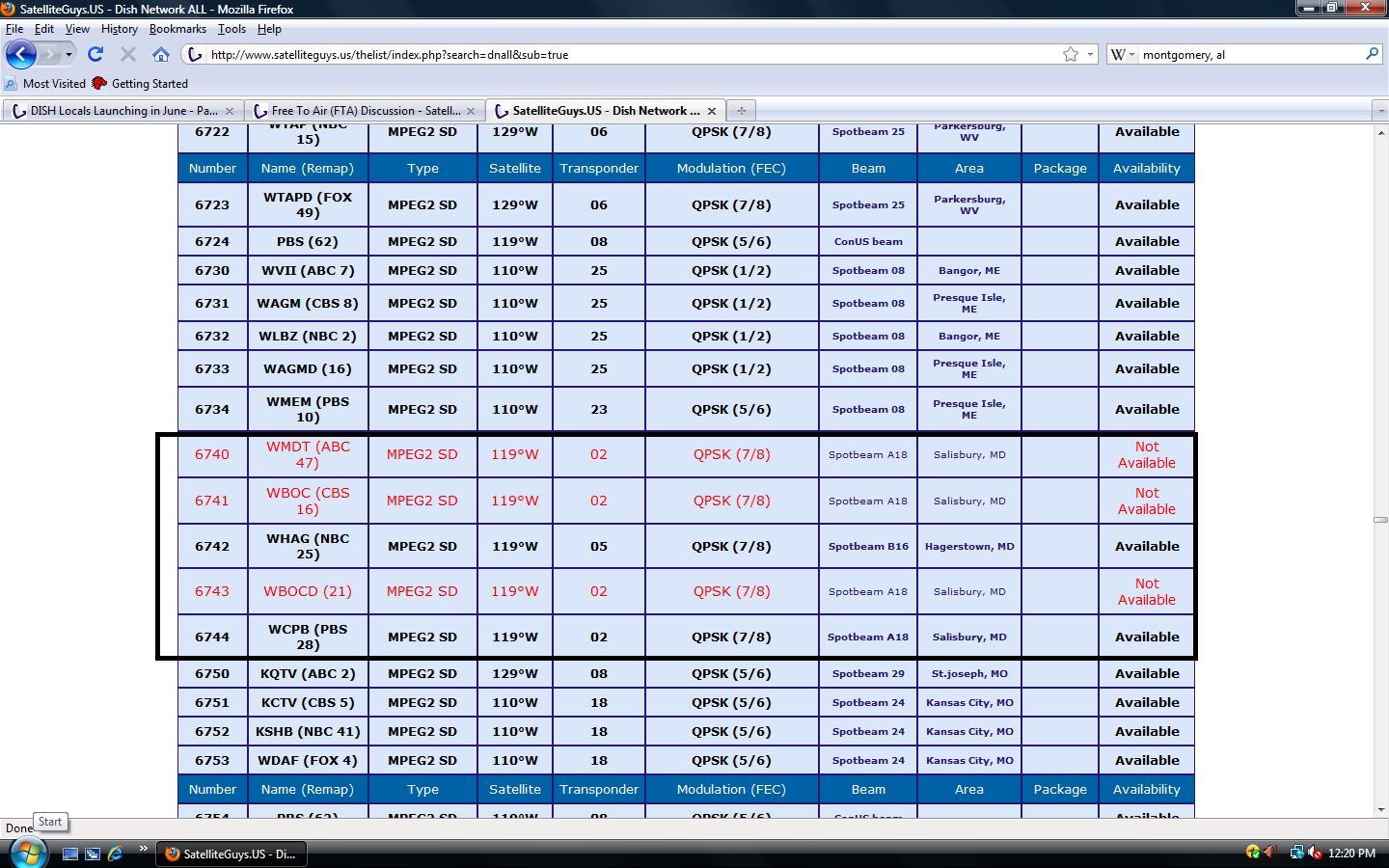
Task: Reload the current page
Action: tap(95, 55)
